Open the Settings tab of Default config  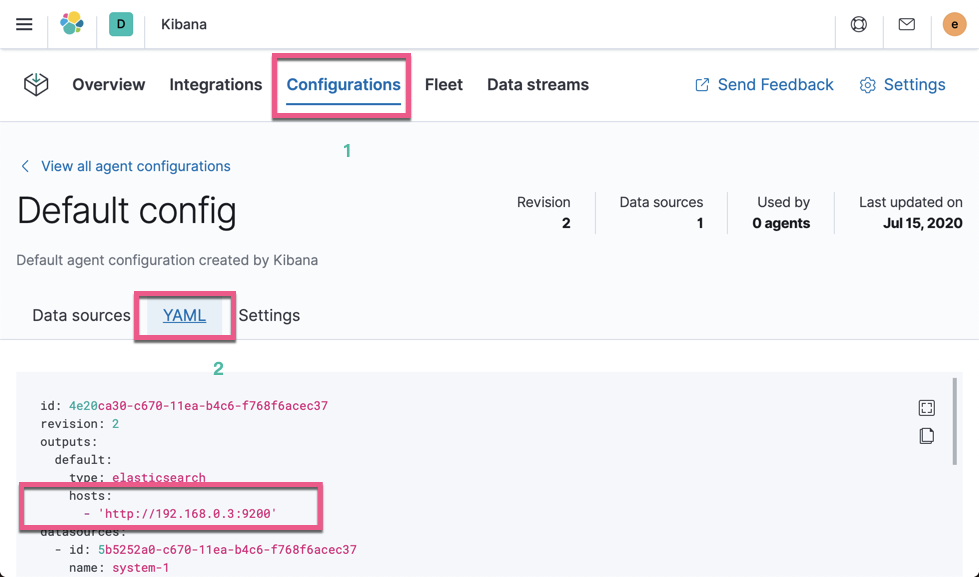(269, 315)
